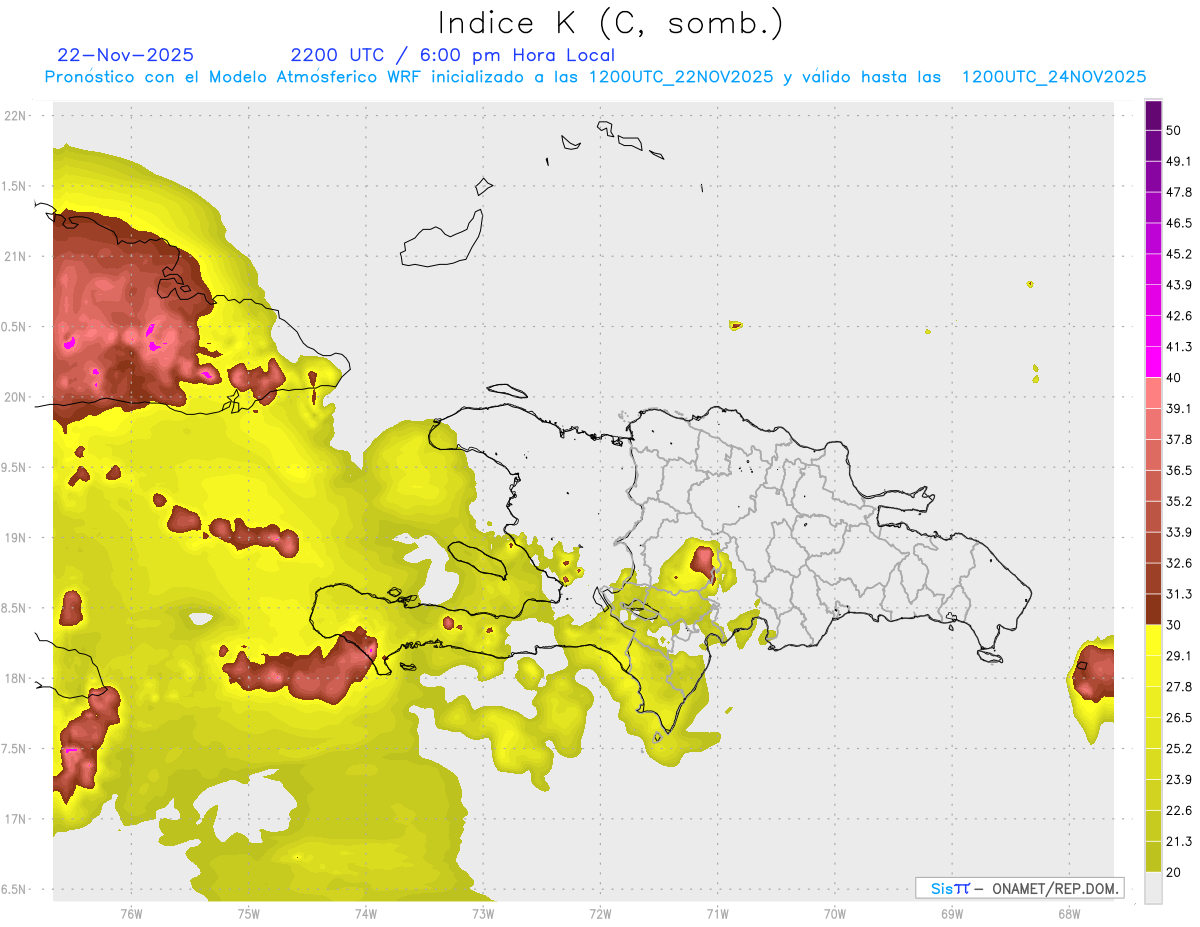Click the date '22-Nov-2025'
The height and width of the screenshot is (927, 1200).
click(126, 55)
